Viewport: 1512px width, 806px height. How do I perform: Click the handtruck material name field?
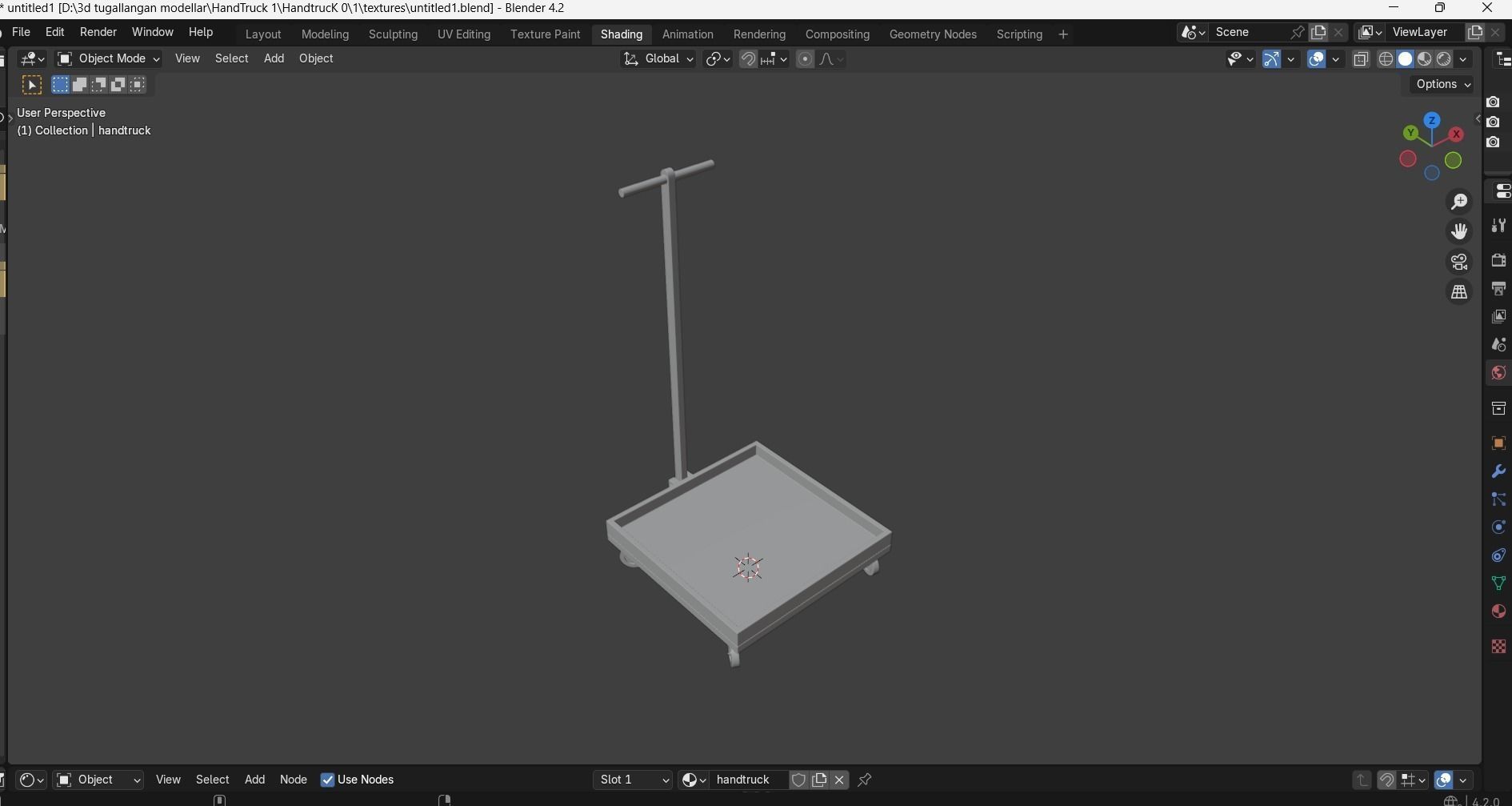pos(748,780)
